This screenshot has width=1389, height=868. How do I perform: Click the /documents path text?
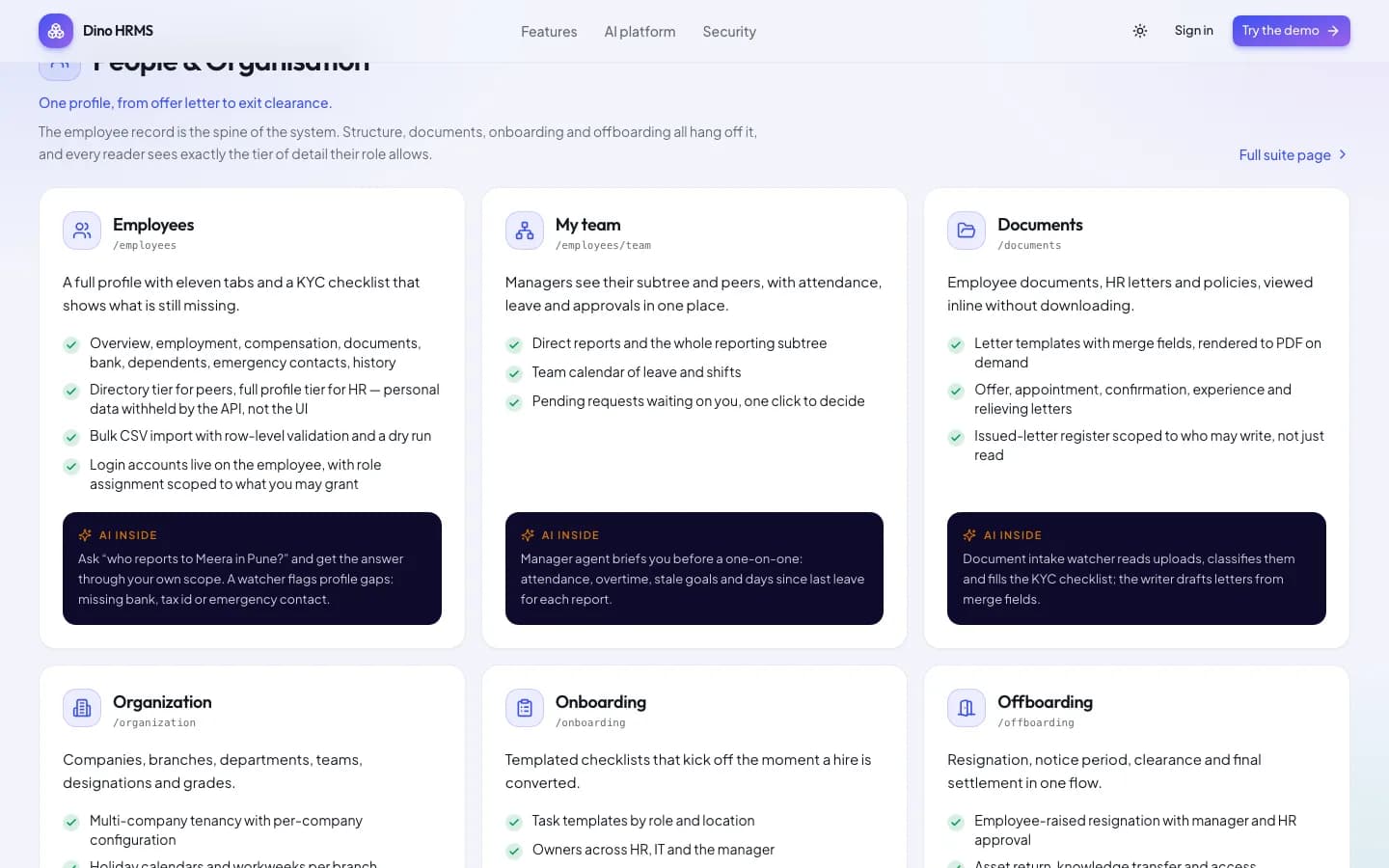tap(1029, 246)
